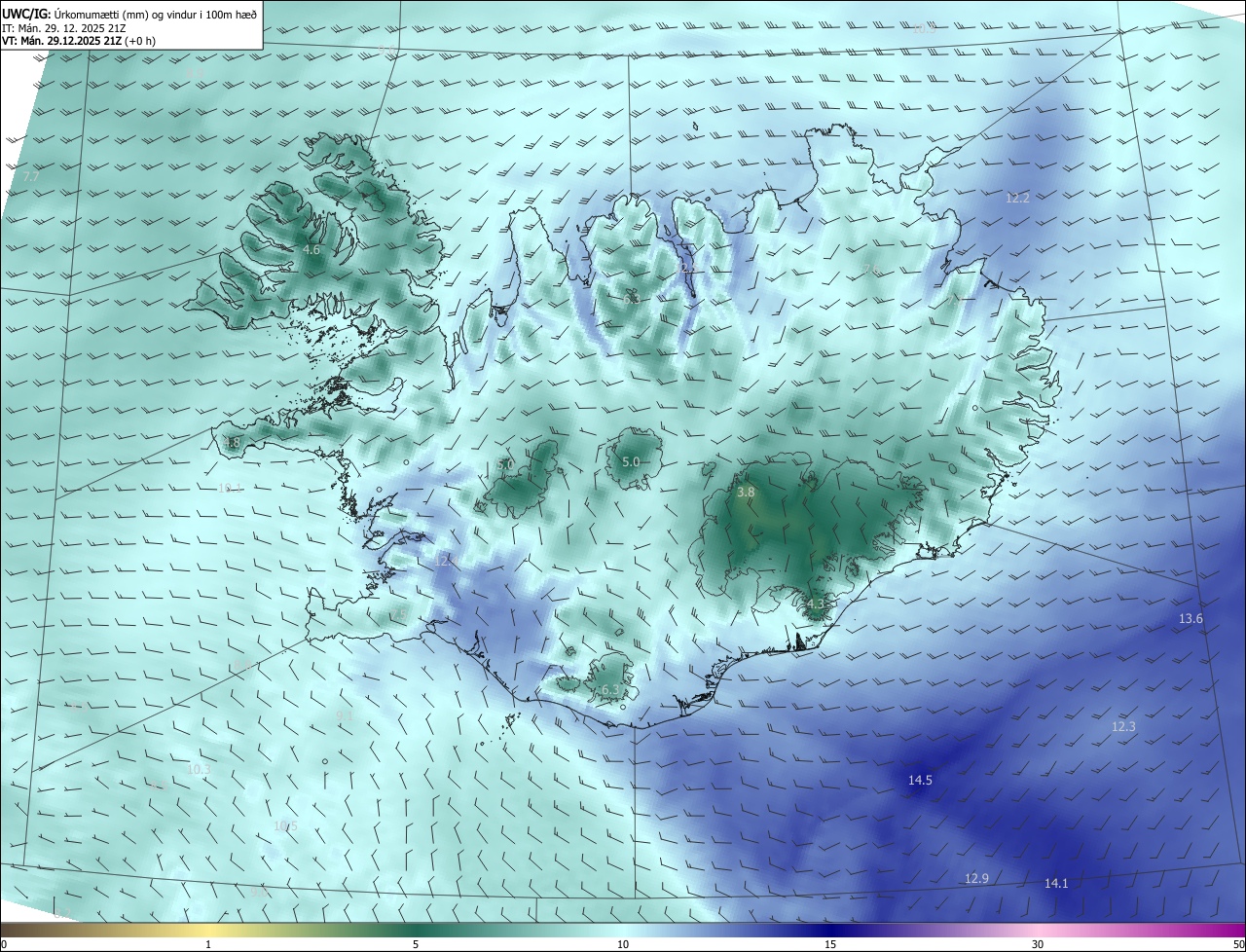Screen dimensions: 1246x952
Task: Click the 10.5 value in the southwest sea
Action: (285, 826)
